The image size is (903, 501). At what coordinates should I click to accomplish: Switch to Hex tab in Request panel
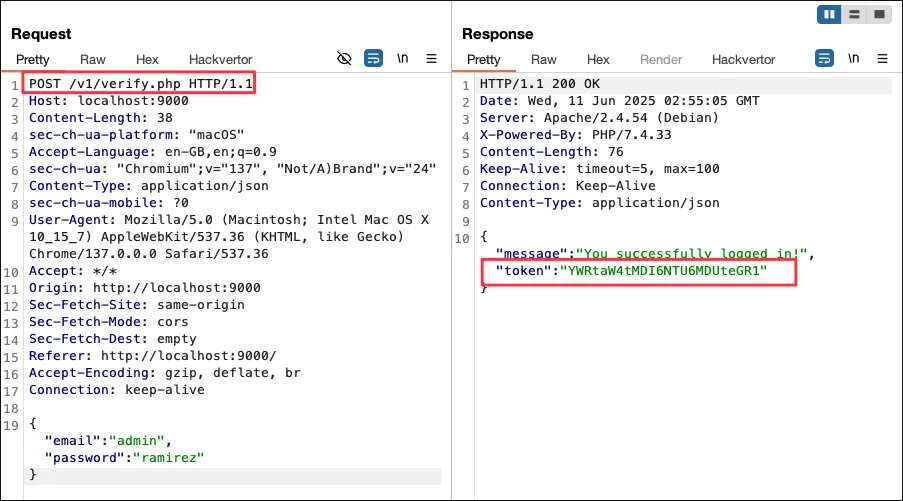click(147, 60)
